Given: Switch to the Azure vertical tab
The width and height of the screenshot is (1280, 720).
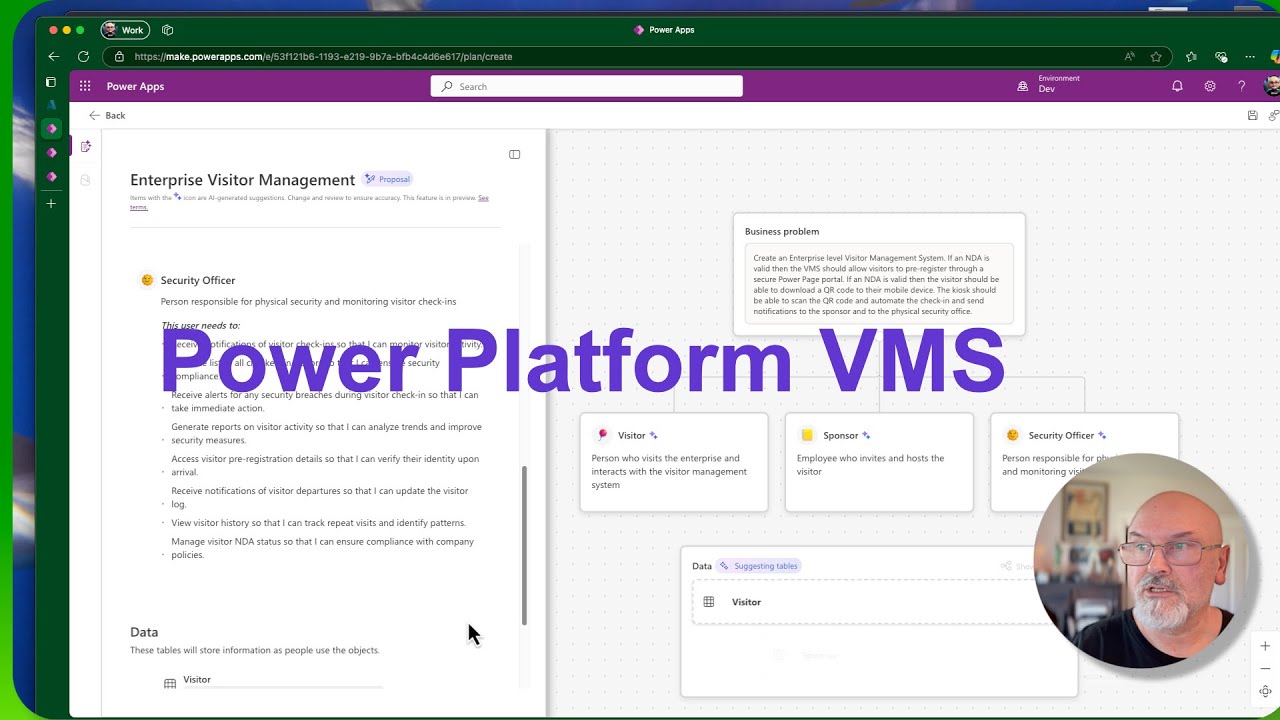Looking at the screenshot, I should tap(51, 105).
